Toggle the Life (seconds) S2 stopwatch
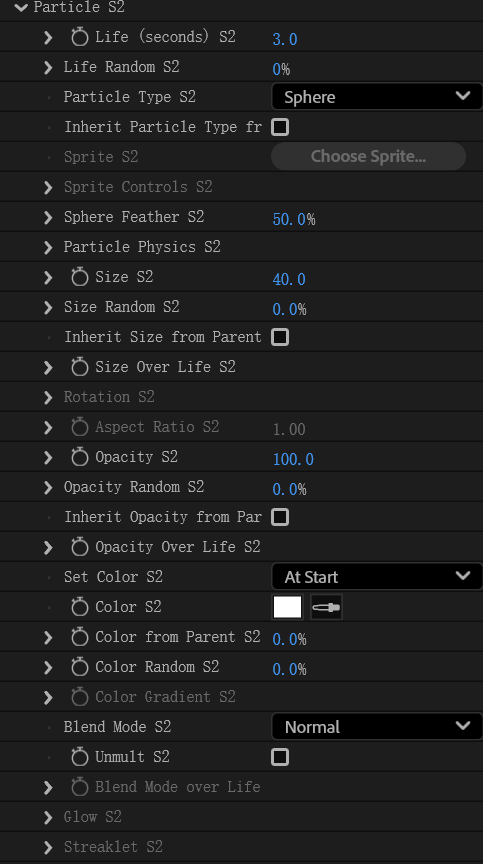The image size is (483, 864). [x=80, y=37]
